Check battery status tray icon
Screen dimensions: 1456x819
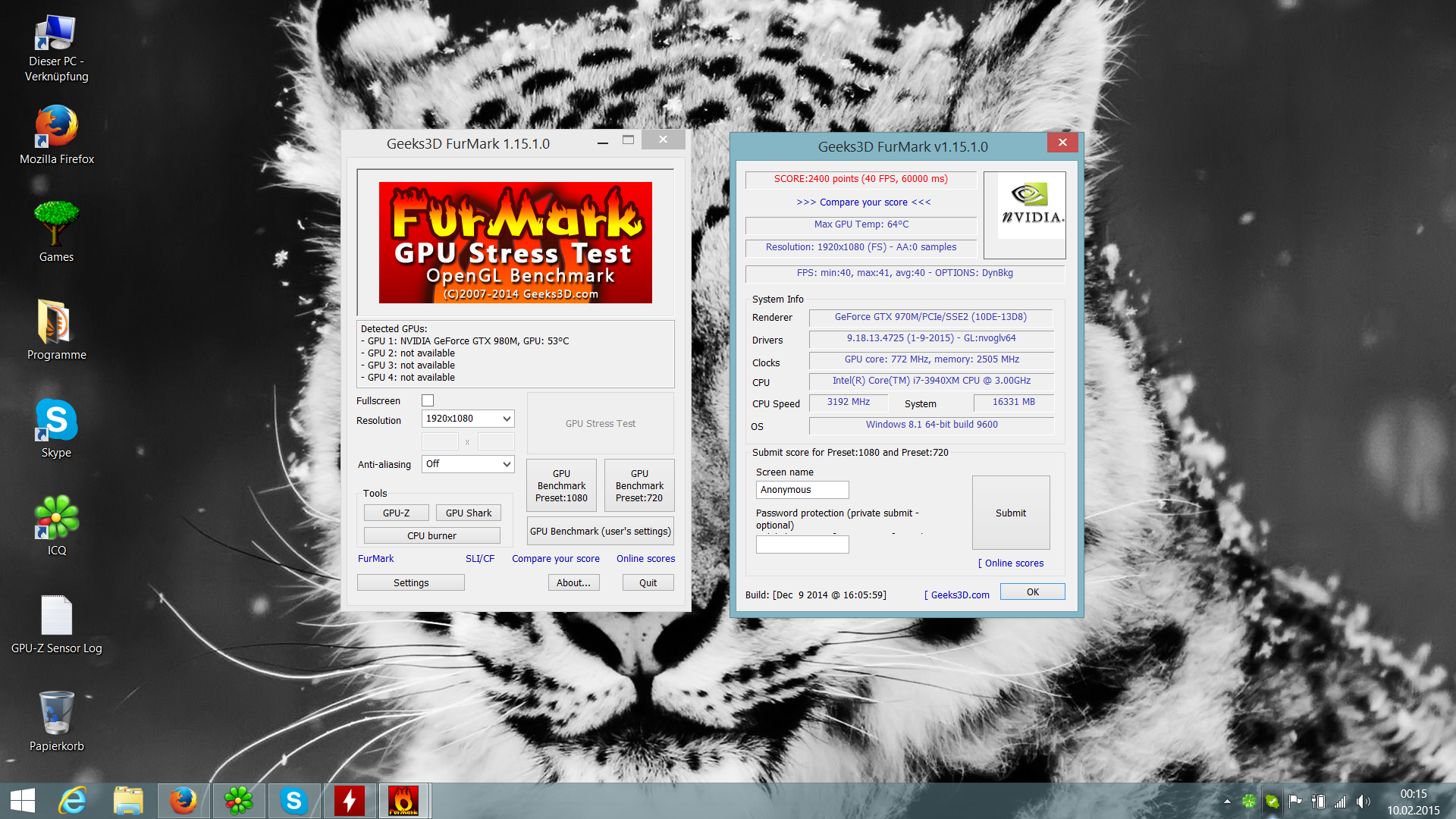1319,802
